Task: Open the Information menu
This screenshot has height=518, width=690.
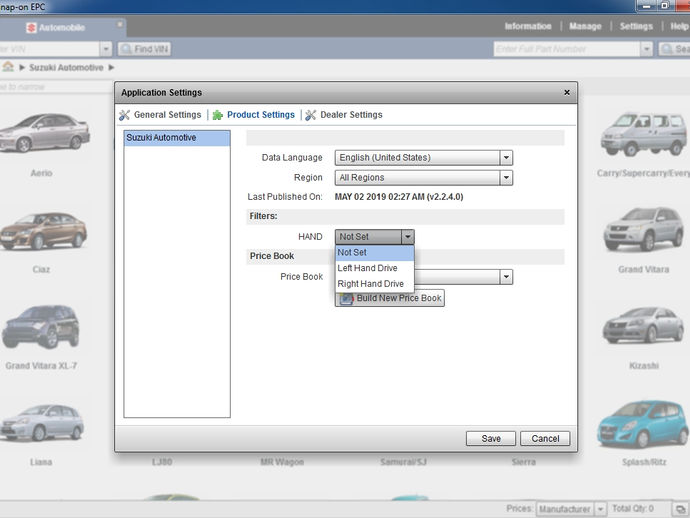Action: pos(528,26)
